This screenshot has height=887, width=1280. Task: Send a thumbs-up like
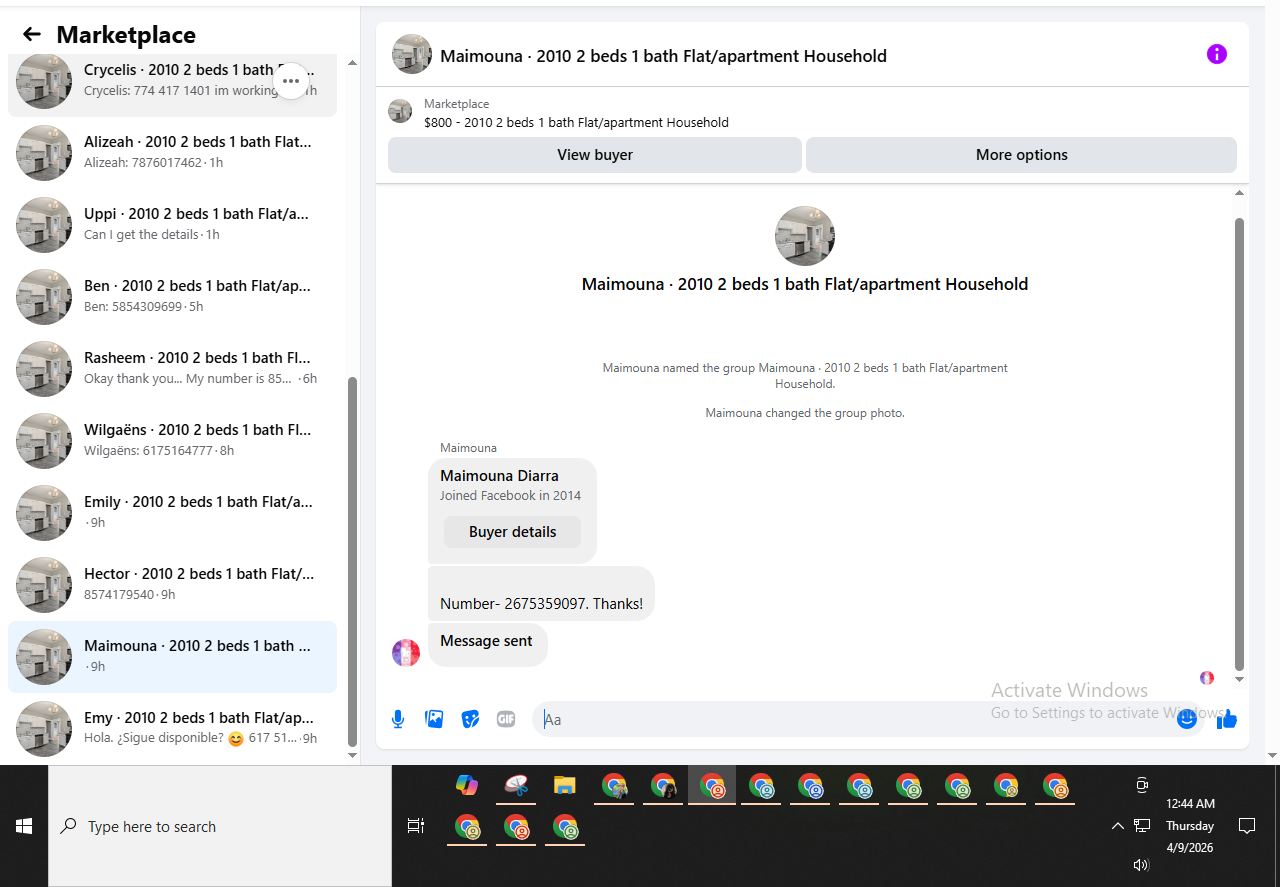(x=1227, y=719)
